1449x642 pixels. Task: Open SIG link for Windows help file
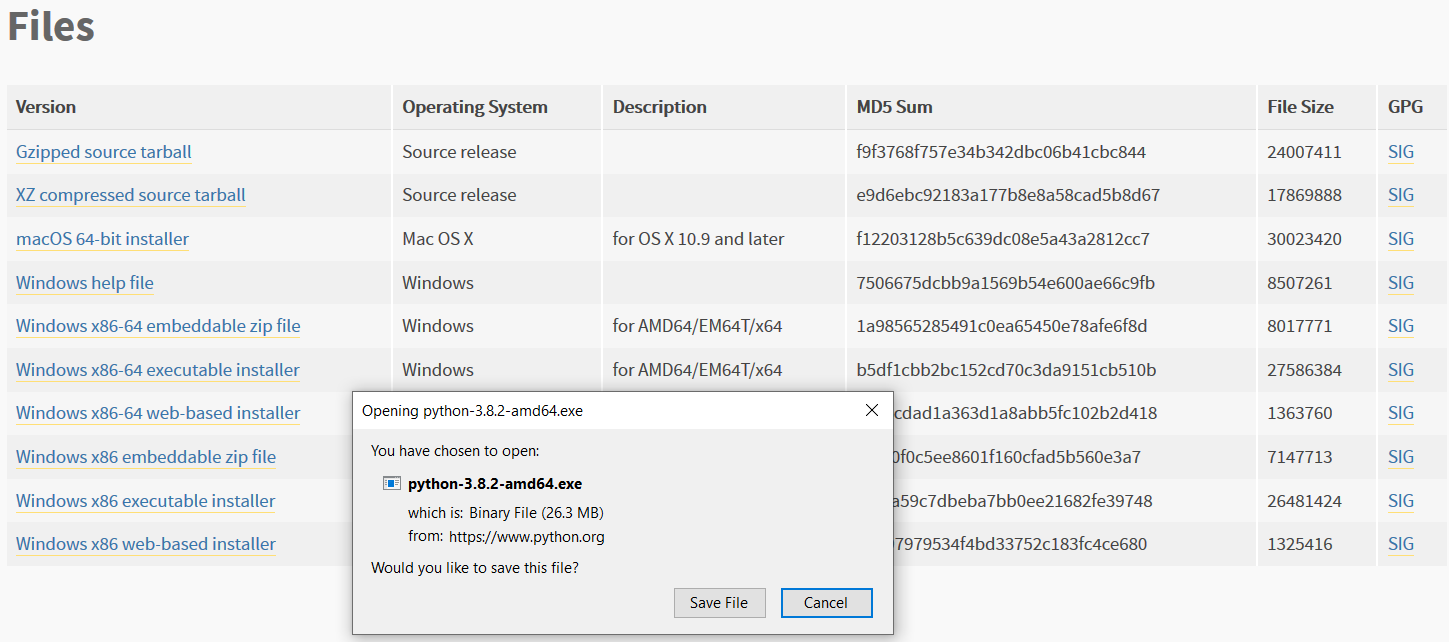[x=1401, y=283]
